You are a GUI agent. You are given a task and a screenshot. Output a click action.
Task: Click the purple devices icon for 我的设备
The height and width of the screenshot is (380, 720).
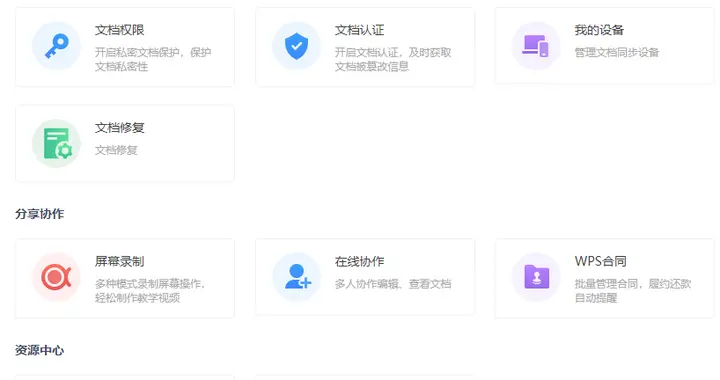click(x=536, y=46)
